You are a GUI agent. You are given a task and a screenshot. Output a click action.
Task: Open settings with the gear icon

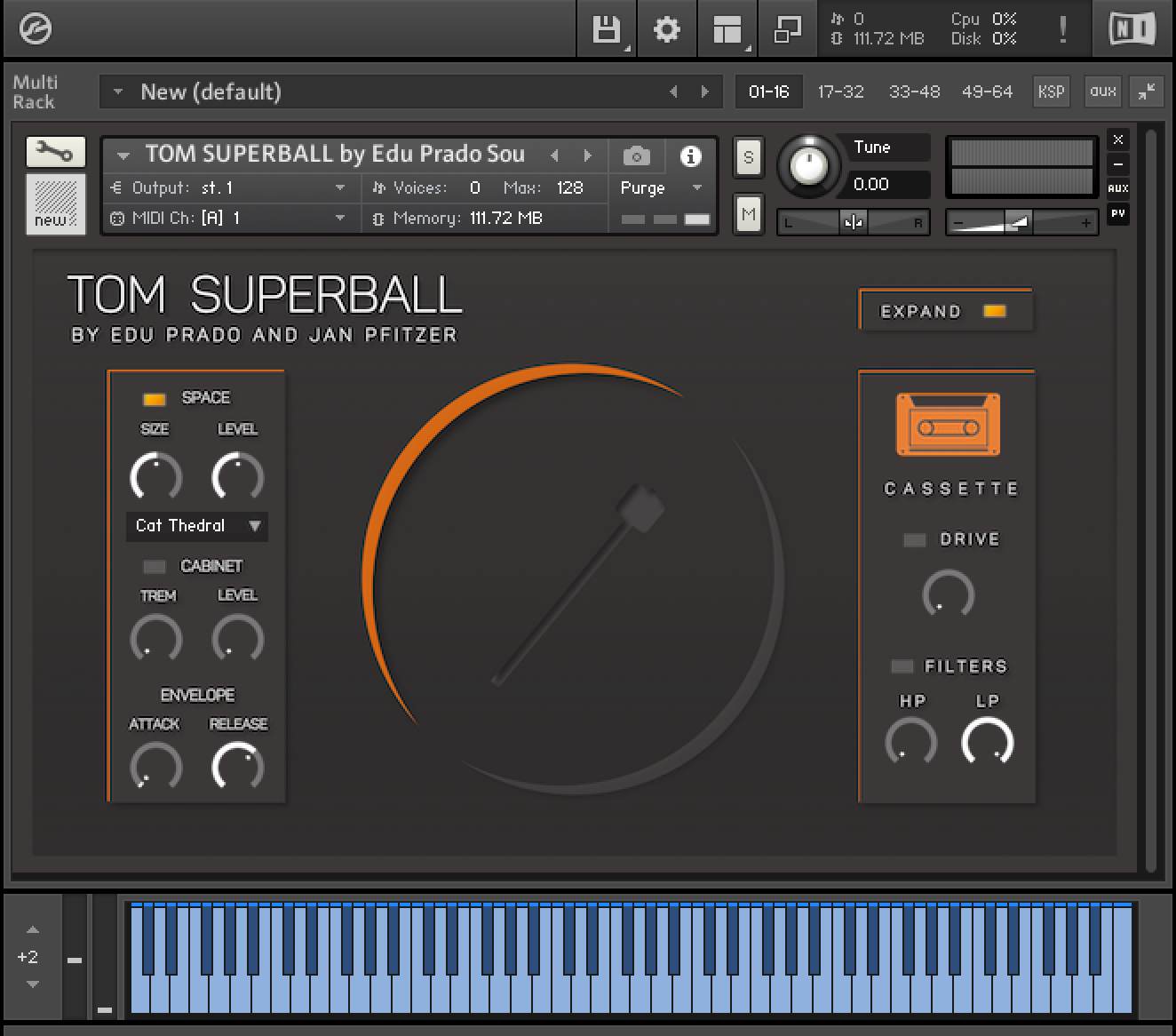666,30
